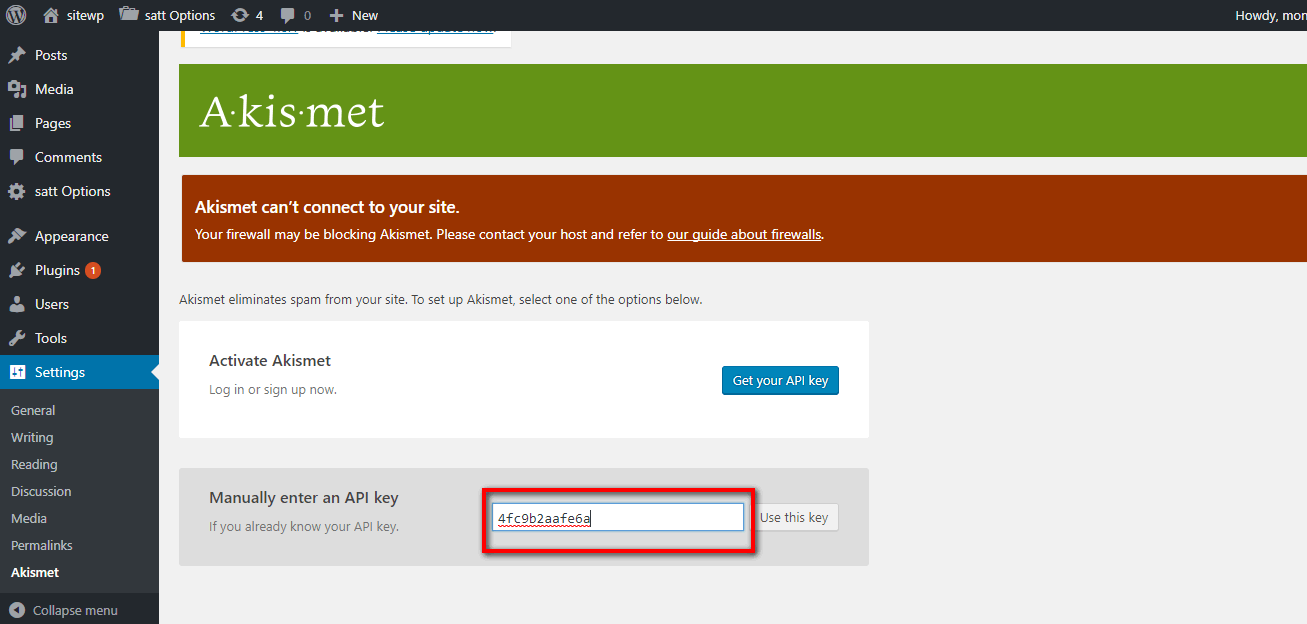Screen dimensions: 1307x624
Task: Focus the API key input field
Action: (x=618, y=517)
